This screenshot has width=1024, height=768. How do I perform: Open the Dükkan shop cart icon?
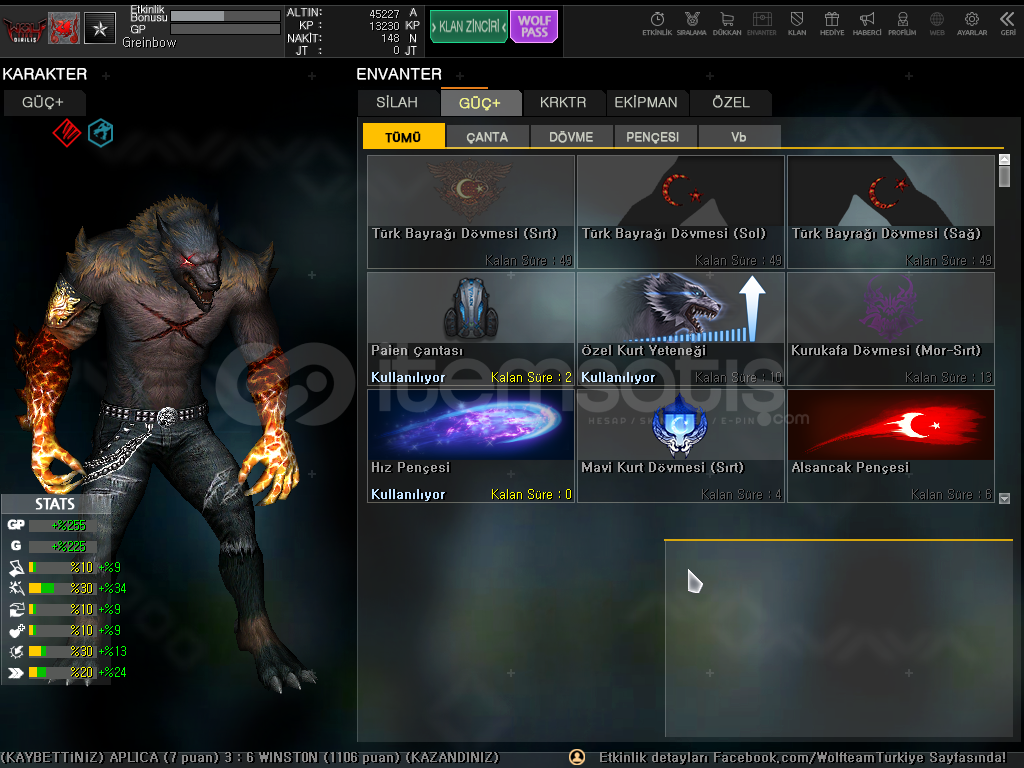click(x=727, y=24)
